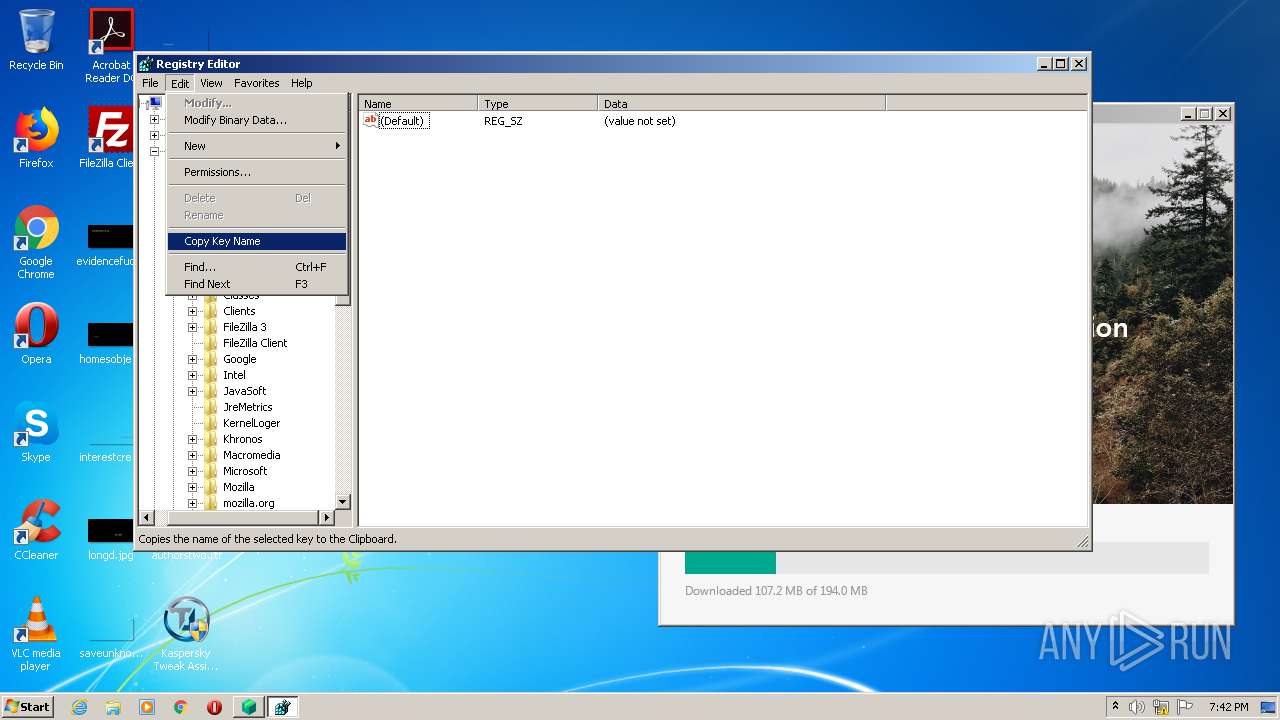Open Windows Media Player taskbar icon
Viewport: 1280px width, 720px height.
click(147, 707)
